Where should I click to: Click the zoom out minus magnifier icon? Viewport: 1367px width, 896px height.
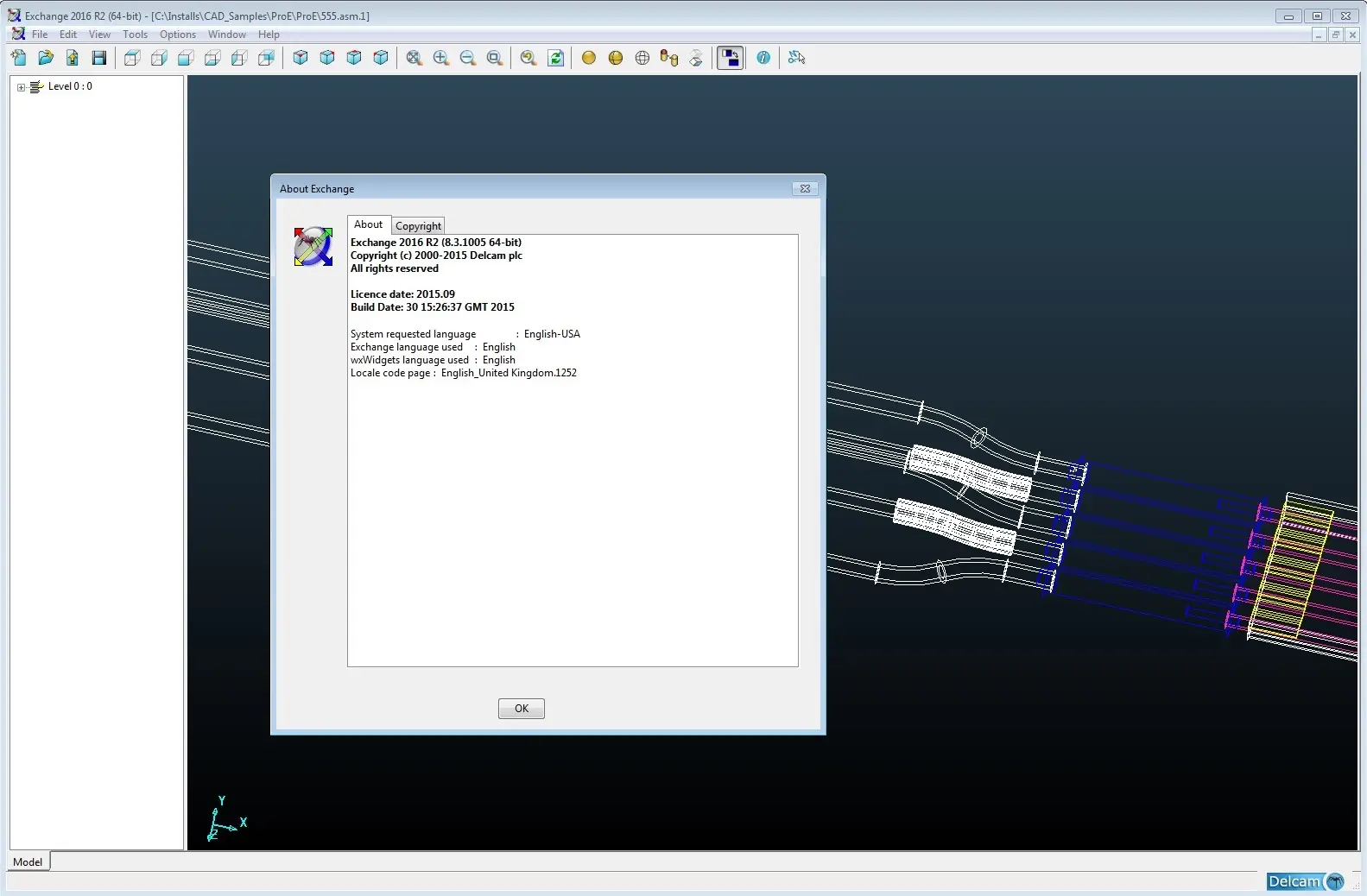[x=468, y=58]
